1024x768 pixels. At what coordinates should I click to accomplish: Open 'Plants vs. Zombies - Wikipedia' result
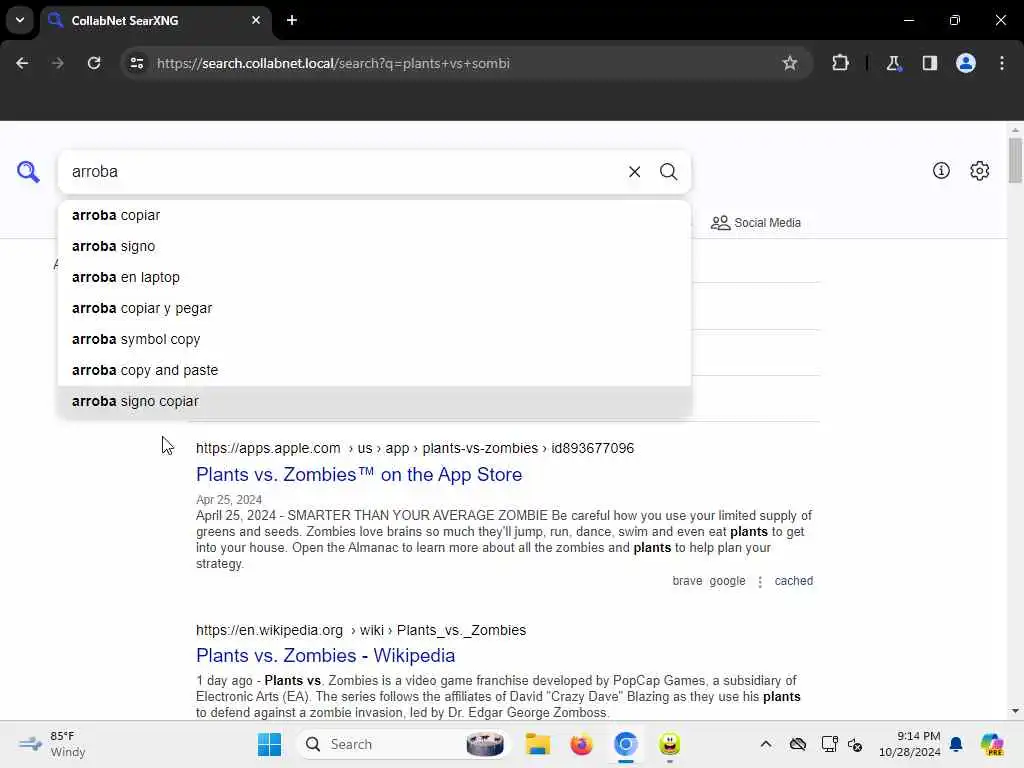coord(325,656)
